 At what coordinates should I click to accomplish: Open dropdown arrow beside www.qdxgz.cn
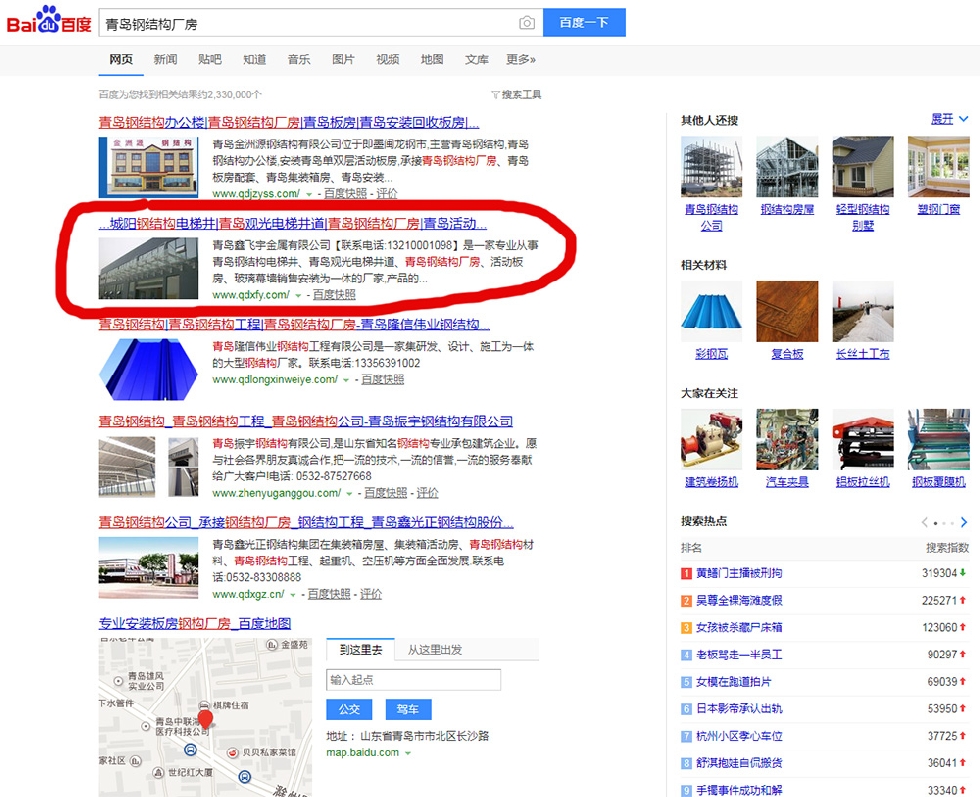click(292, 595)
